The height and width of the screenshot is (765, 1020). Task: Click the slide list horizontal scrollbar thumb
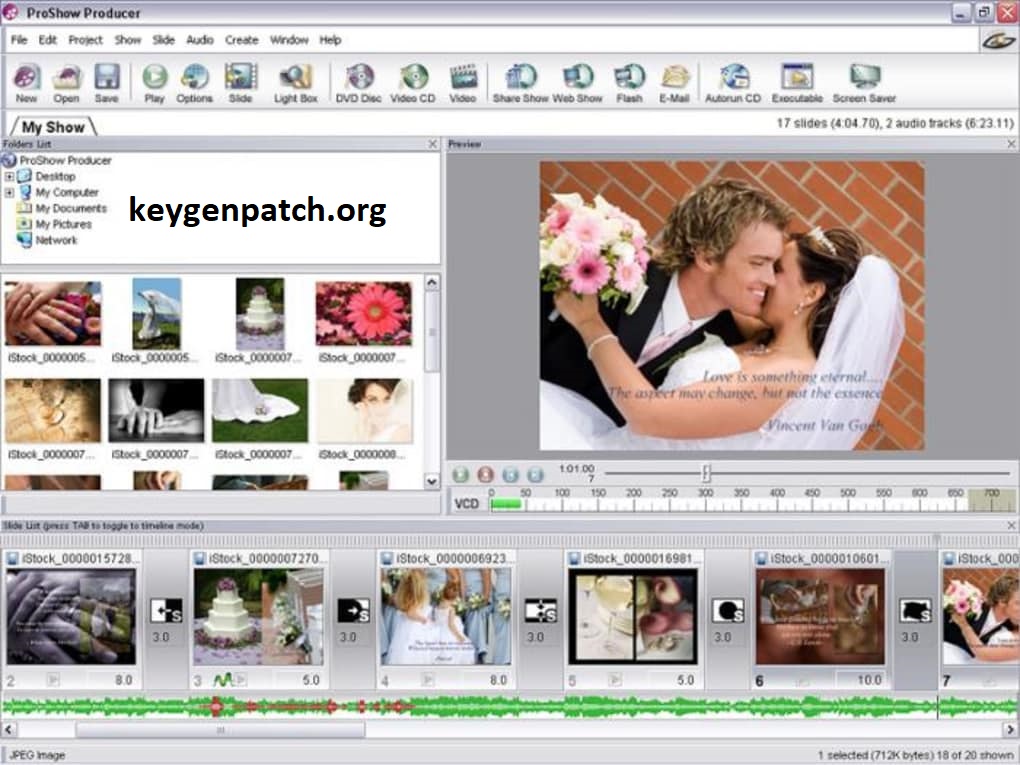click(221, 730)
